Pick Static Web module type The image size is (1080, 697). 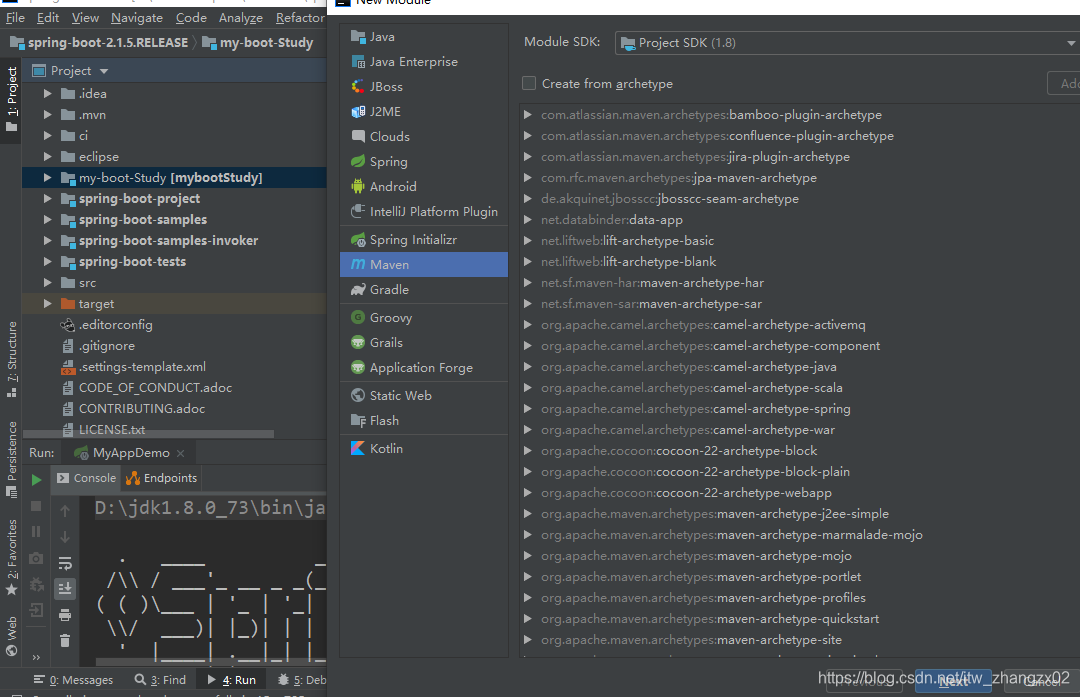pos(424,395)
